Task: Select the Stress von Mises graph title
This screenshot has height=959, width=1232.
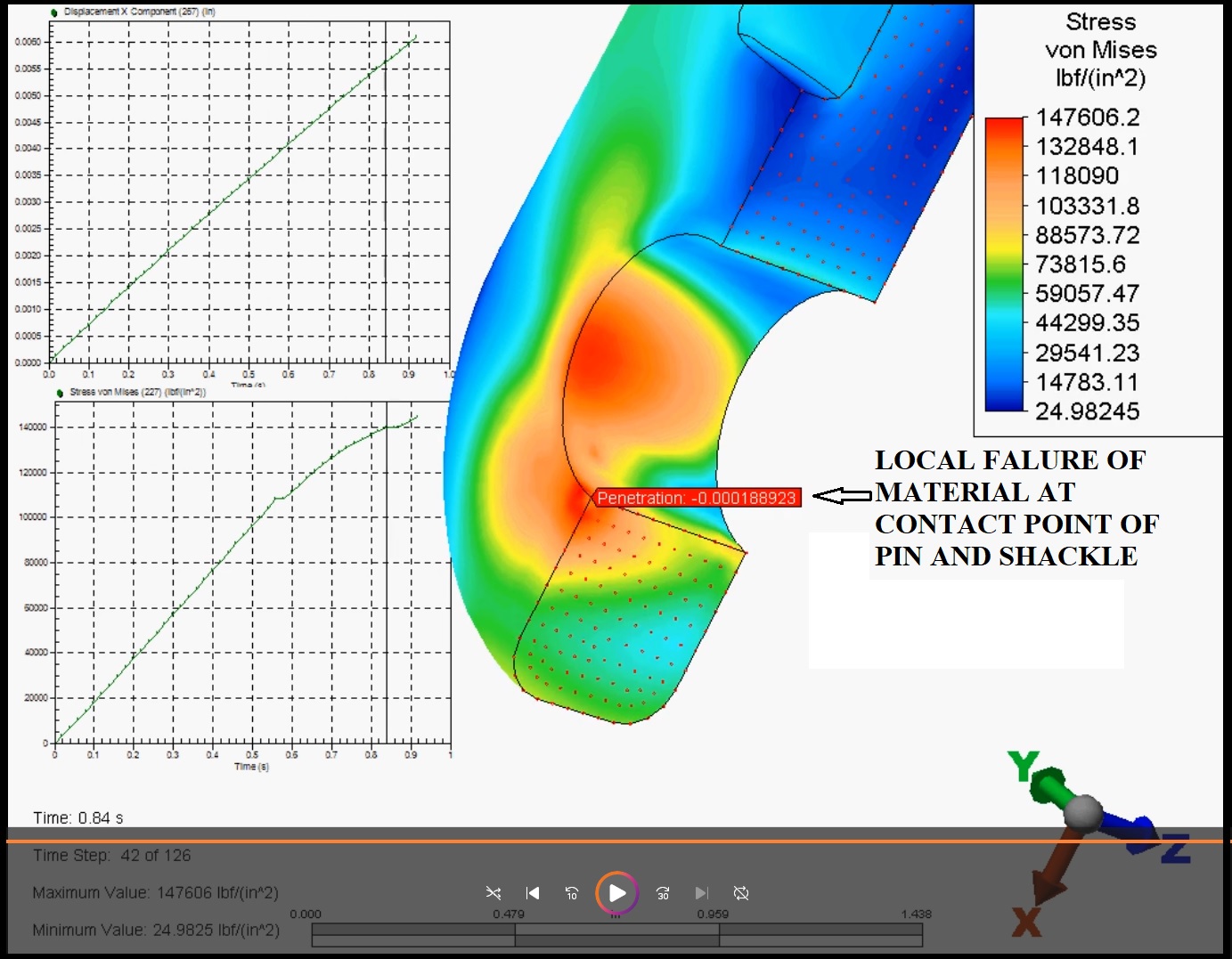Action: 137,392
